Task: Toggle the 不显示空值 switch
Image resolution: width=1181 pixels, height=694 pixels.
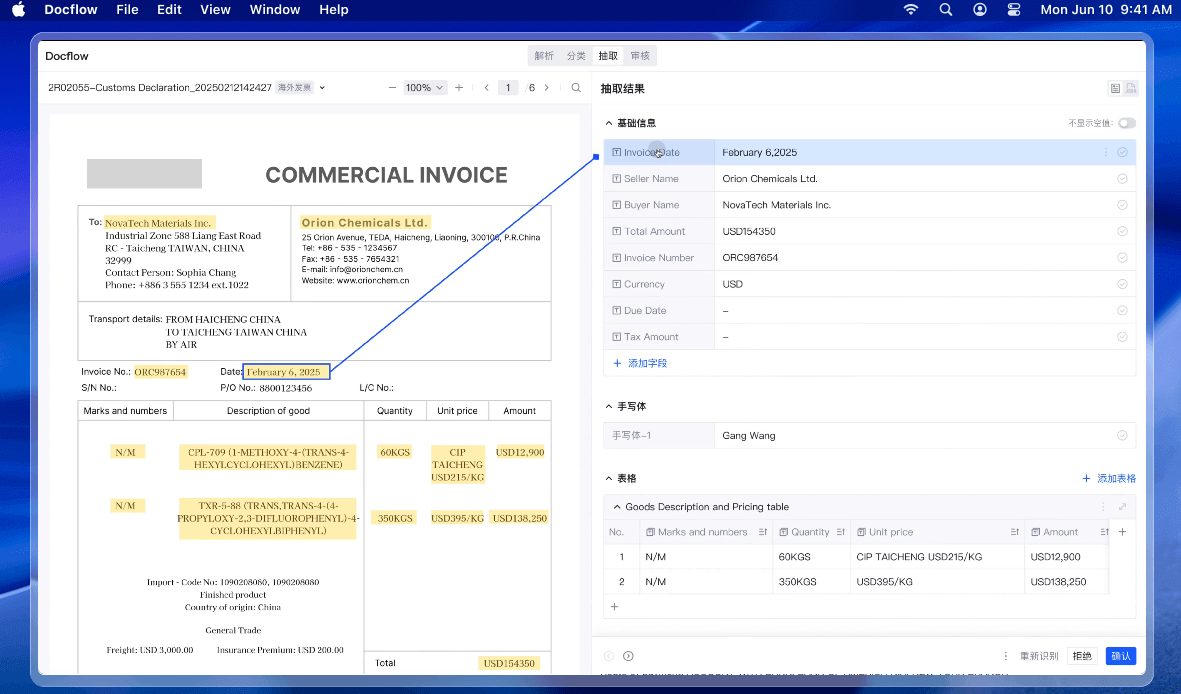Action: tap(1126, 123)
